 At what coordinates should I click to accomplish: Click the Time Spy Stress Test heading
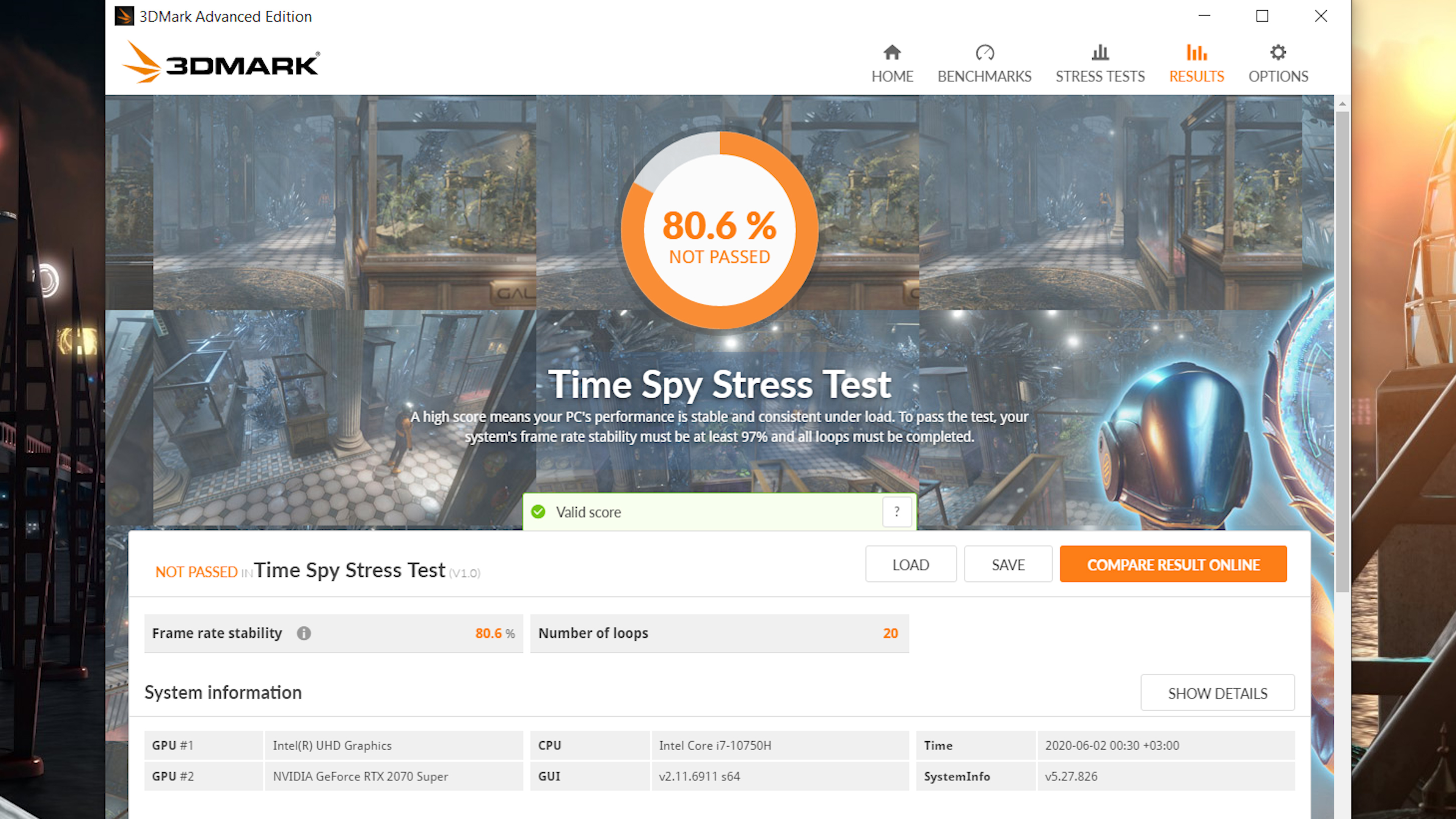(720, 384)
